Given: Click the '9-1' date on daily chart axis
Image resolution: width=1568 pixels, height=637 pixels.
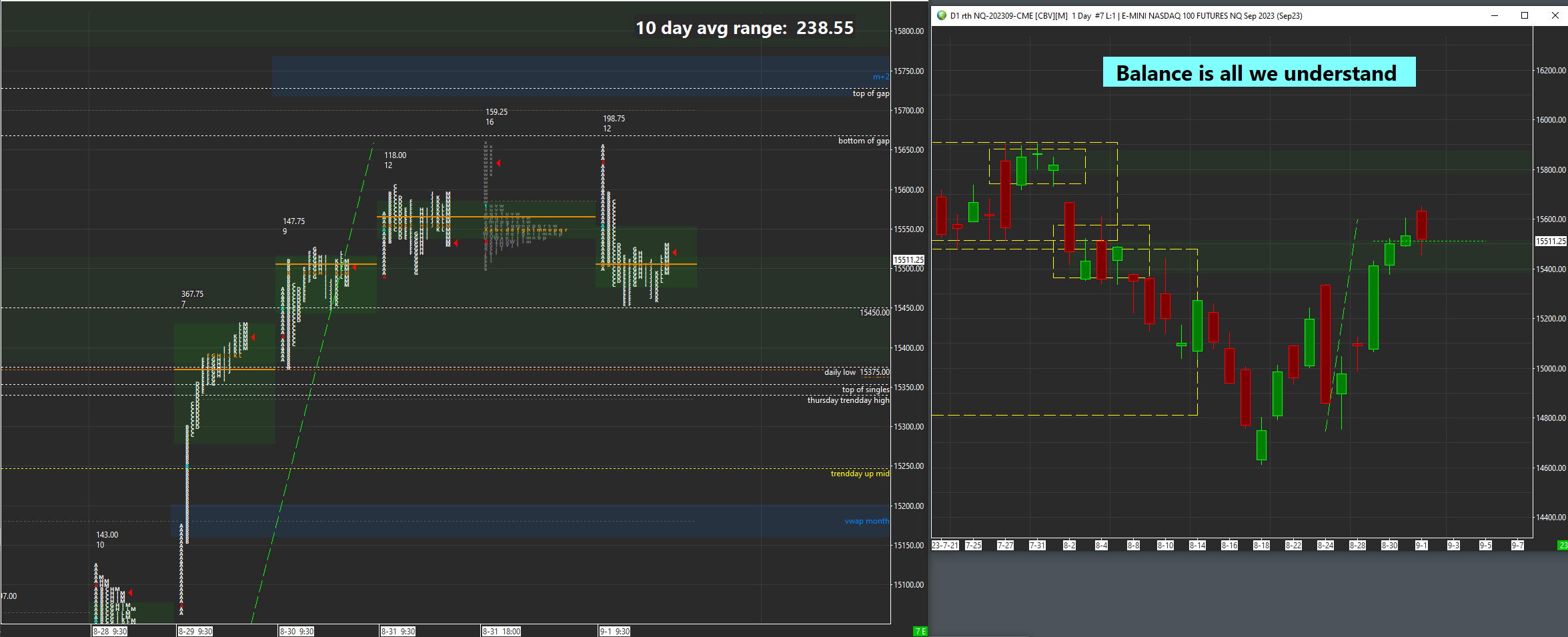Looking at the screenshot, I should tap(1421, 546).
